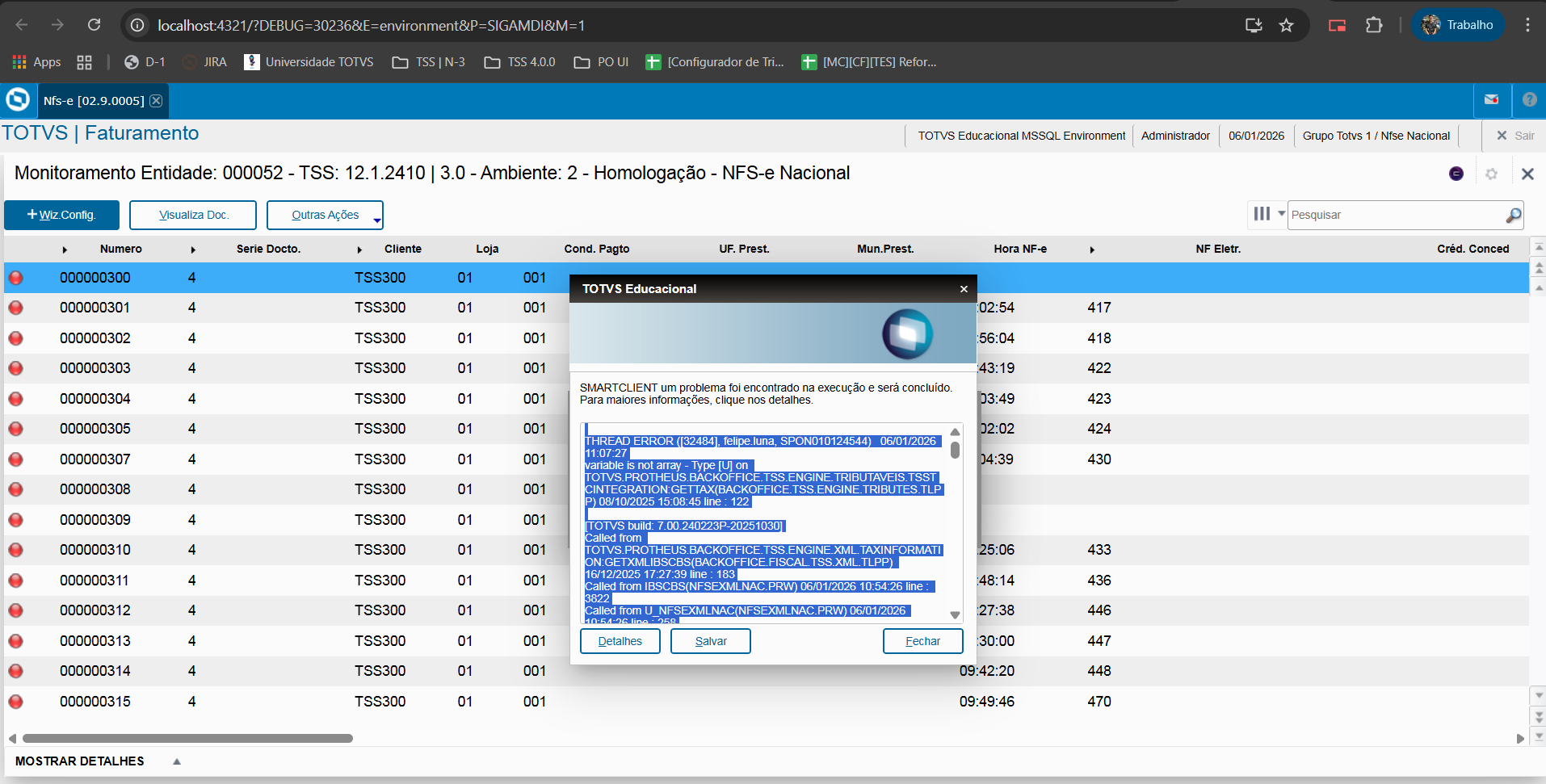Open browser extensions puzzle icon
This screenshot has height=784, width=1546.
coord(1374,25)
